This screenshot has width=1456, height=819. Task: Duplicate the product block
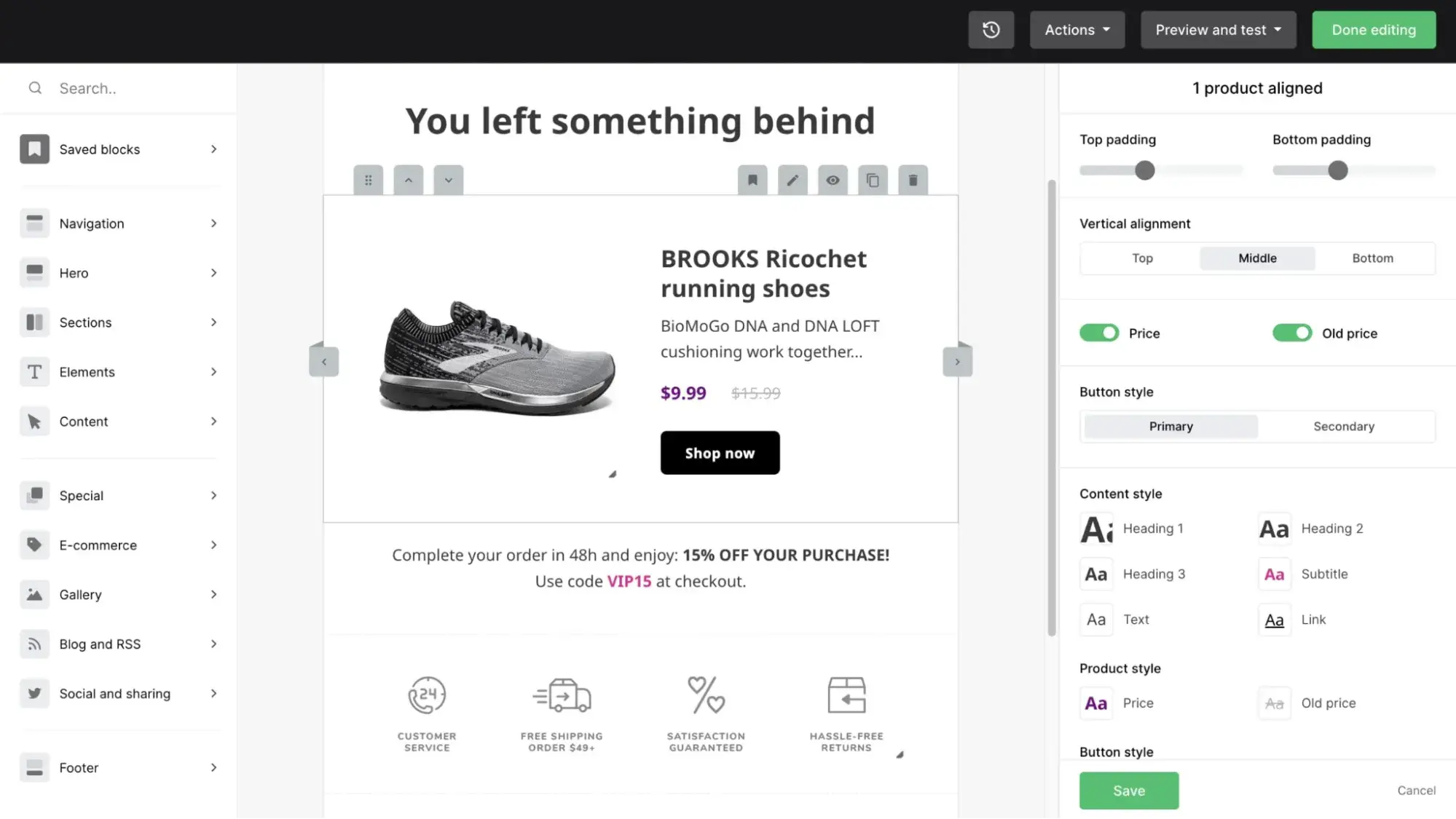873,180
